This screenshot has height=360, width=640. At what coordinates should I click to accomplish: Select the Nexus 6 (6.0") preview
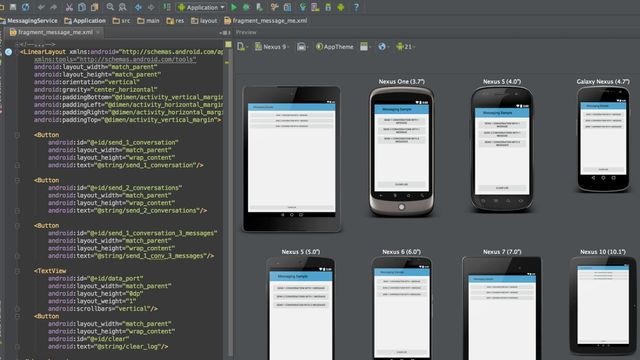pyautogui.click(x=402, y=308)
